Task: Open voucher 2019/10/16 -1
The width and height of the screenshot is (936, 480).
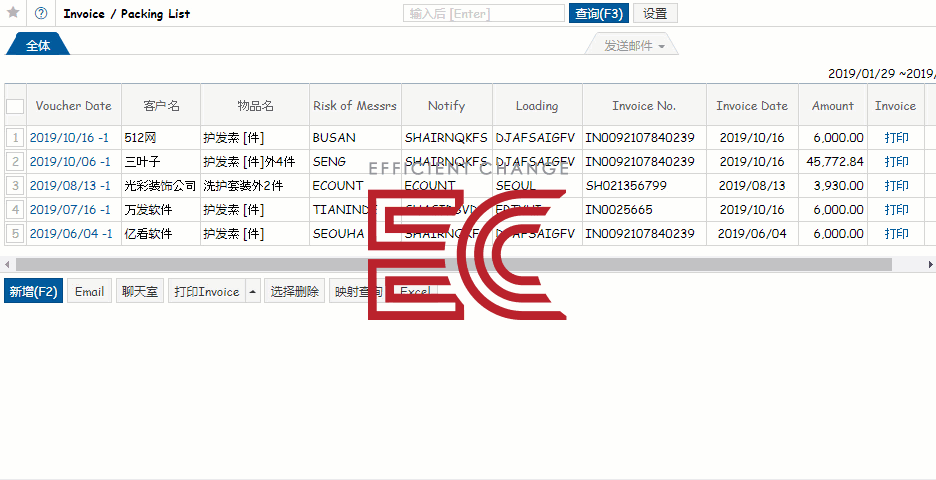Action: [x=69, y=138]
